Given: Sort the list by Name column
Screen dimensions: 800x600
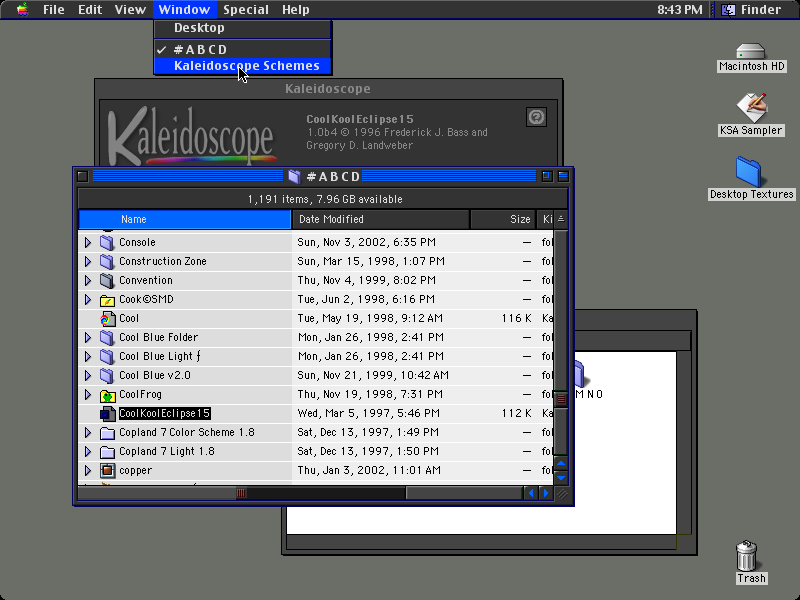Looking at the screenshot, I should pos(185,219).
